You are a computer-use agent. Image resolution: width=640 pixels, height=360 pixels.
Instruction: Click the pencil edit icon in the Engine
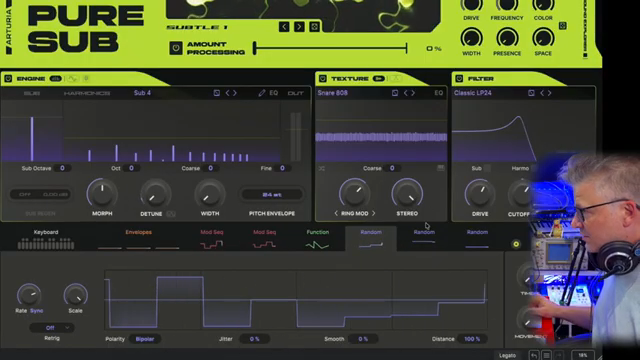(262, 93)
